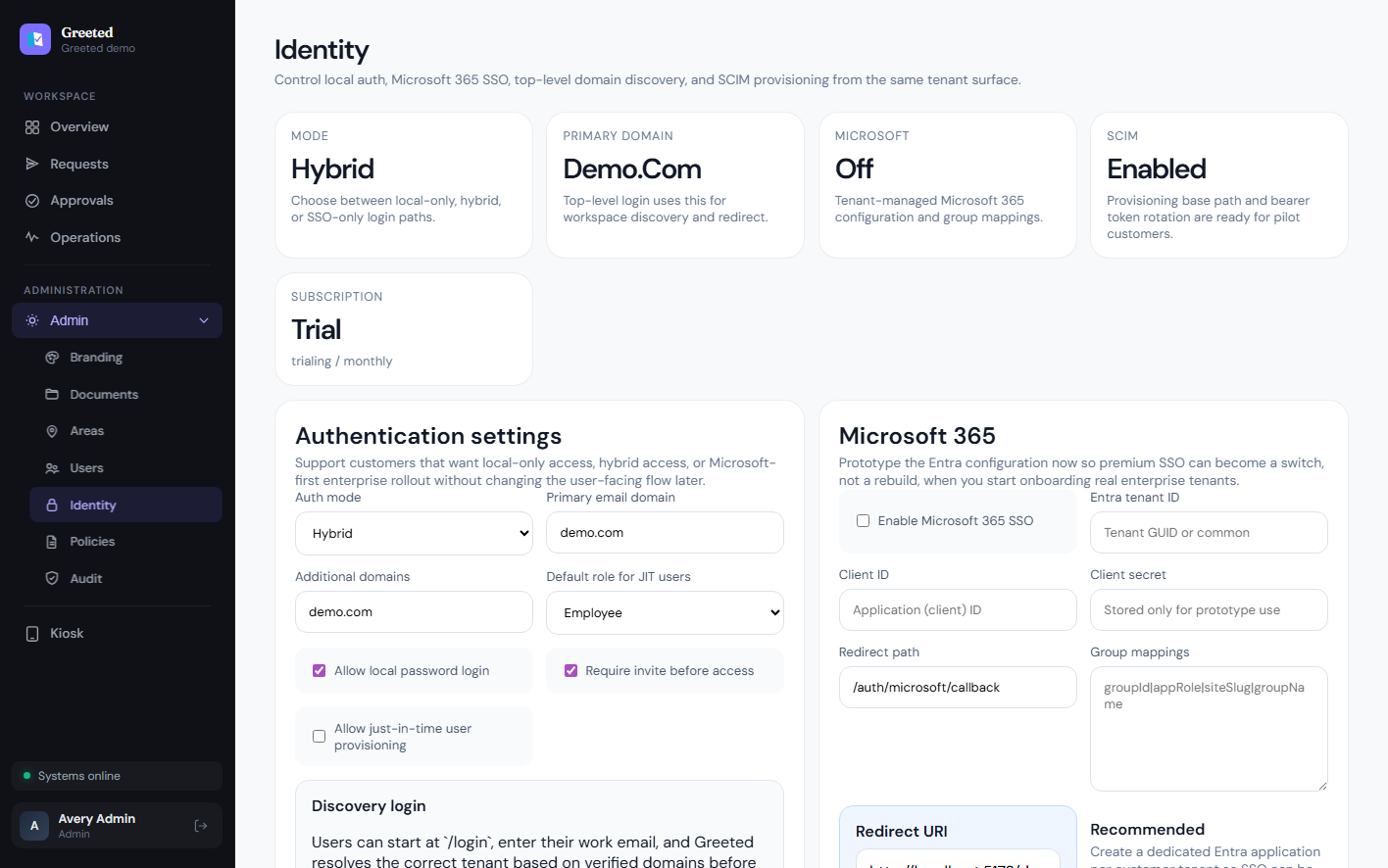This screenshot has width=1388, height=868.
Task: Open the Documents admin page
Action: (126, 395)
